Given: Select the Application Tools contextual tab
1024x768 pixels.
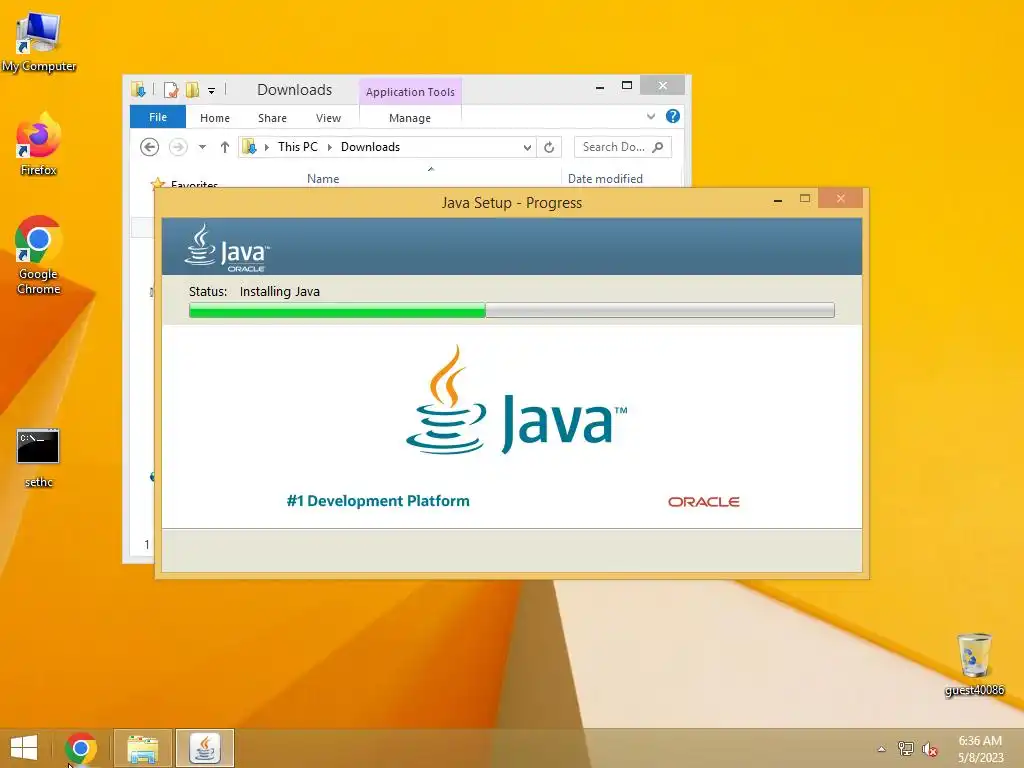Looking at the screenshot, I should point(410,91).
